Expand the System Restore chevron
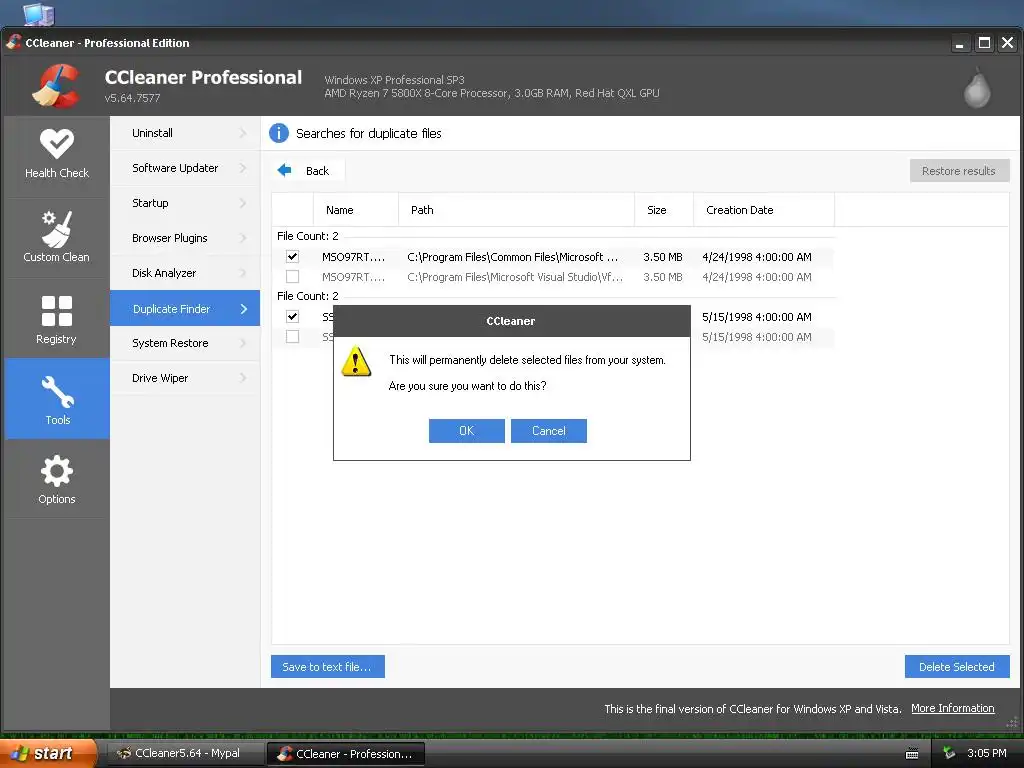 tap(243, 343)
